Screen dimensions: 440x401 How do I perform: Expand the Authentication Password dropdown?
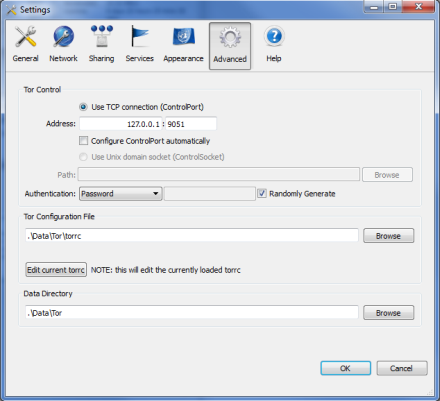(121, 194)
